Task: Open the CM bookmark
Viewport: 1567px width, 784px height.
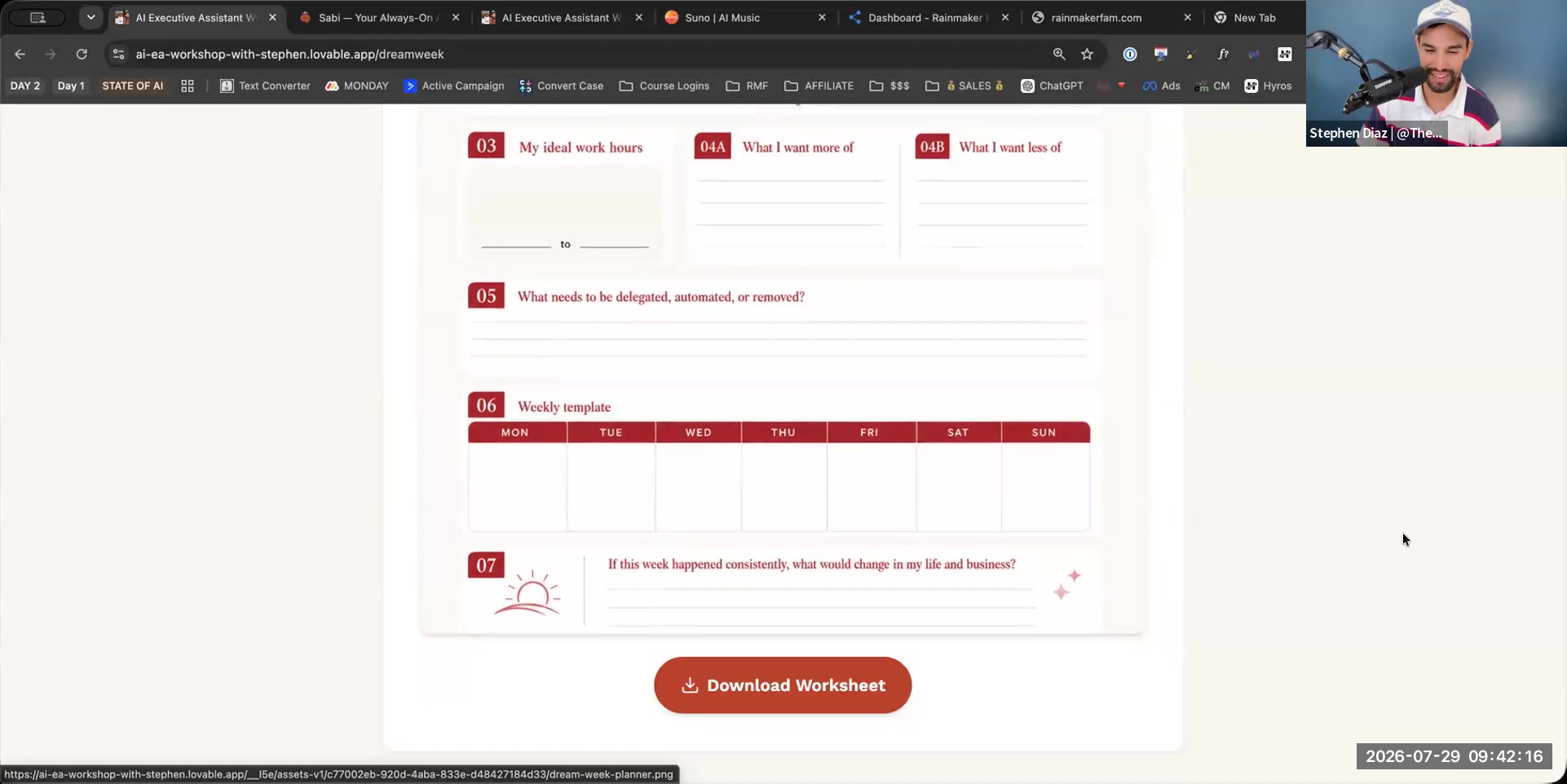Action: tap(1212, 86)
